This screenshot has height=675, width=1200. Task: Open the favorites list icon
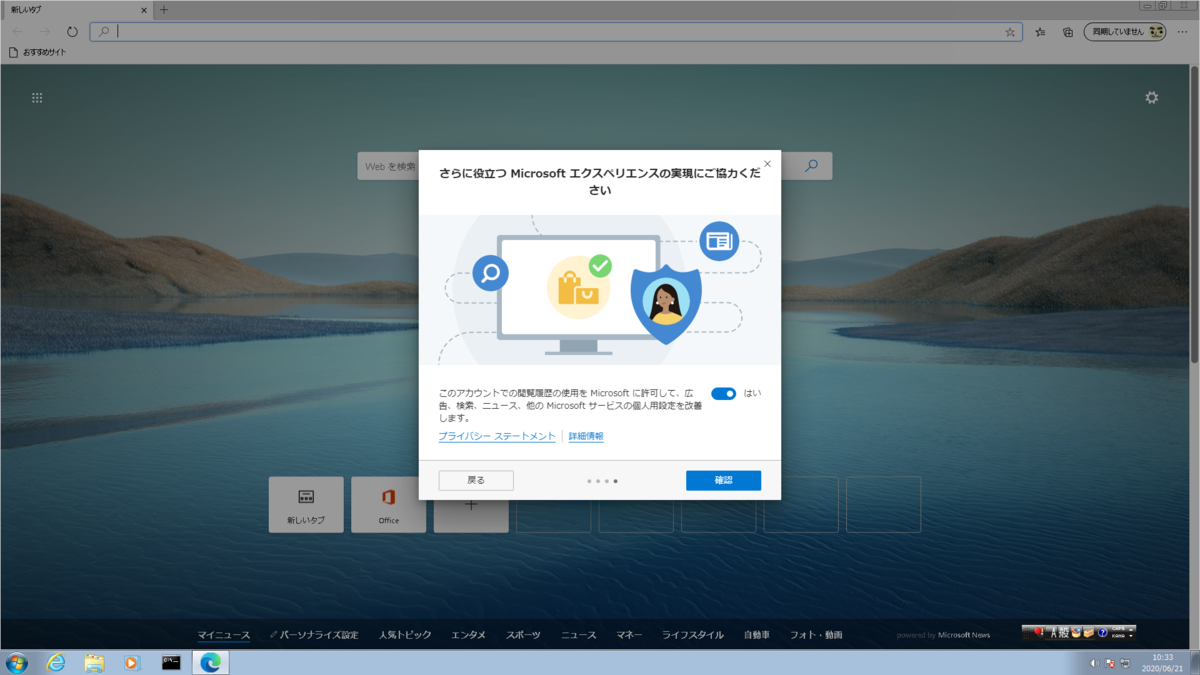click(1040, 32)
